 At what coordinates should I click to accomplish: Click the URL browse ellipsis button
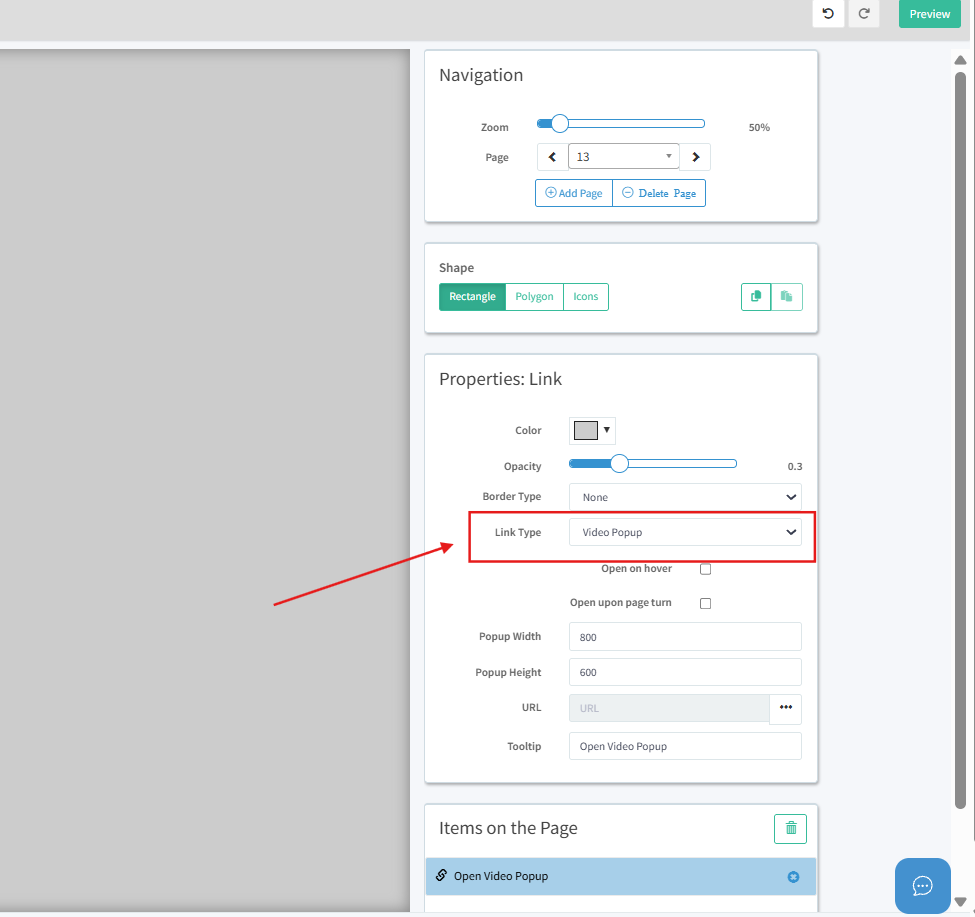pyautogui.click(x=785, y=708)
